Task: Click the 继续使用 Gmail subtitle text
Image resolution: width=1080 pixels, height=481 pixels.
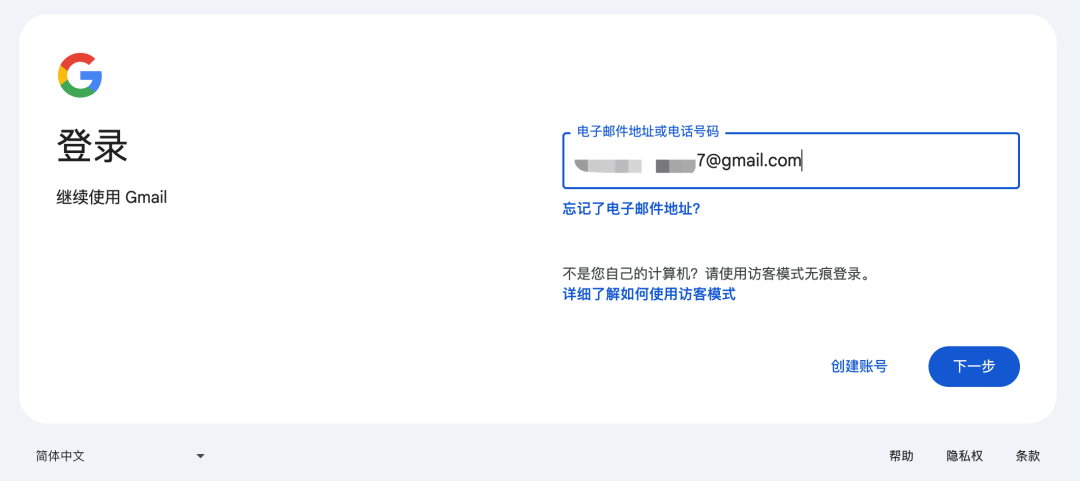Action: click(112, 198)
